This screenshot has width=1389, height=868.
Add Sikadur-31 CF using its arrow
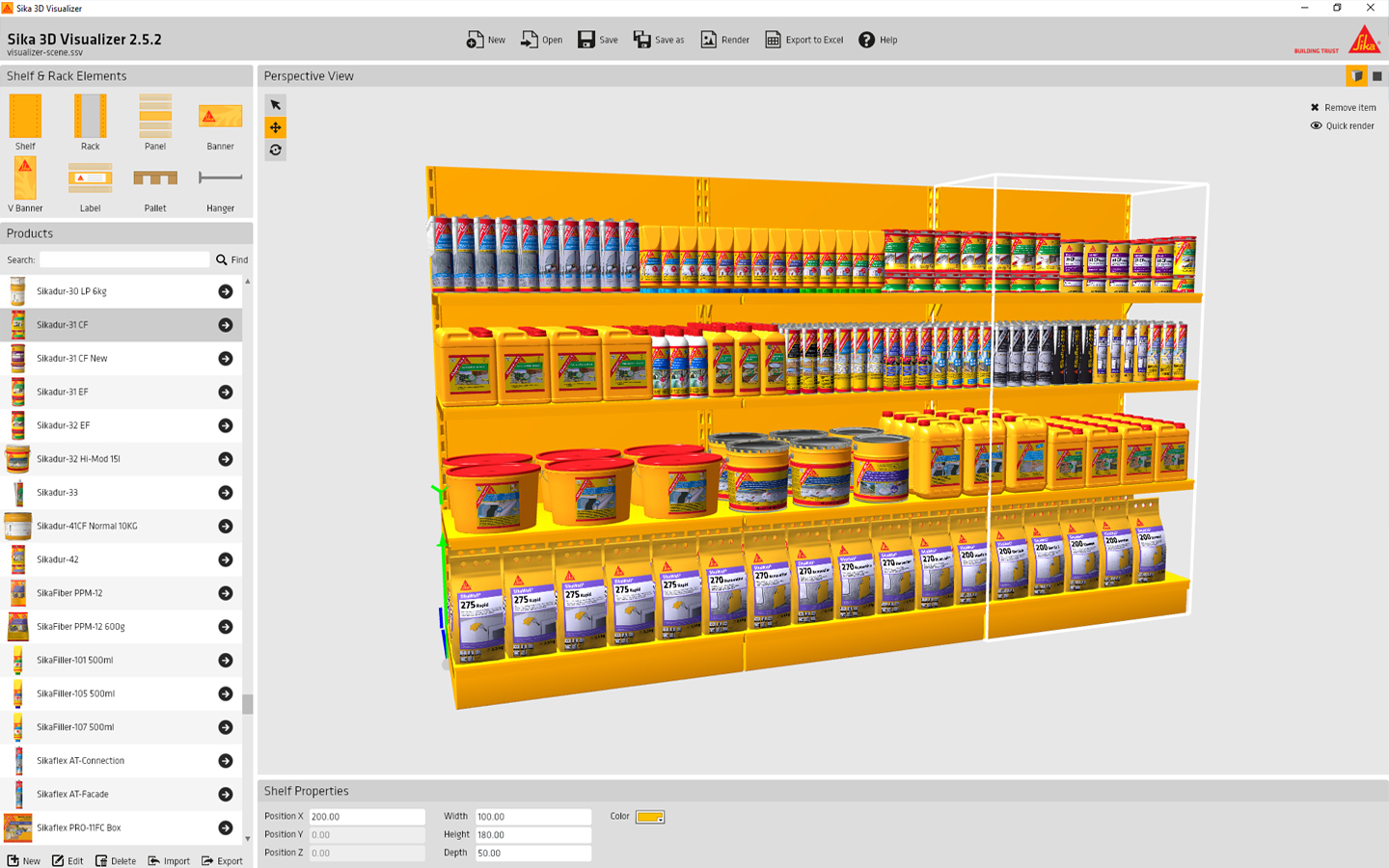tap(226, 325)
